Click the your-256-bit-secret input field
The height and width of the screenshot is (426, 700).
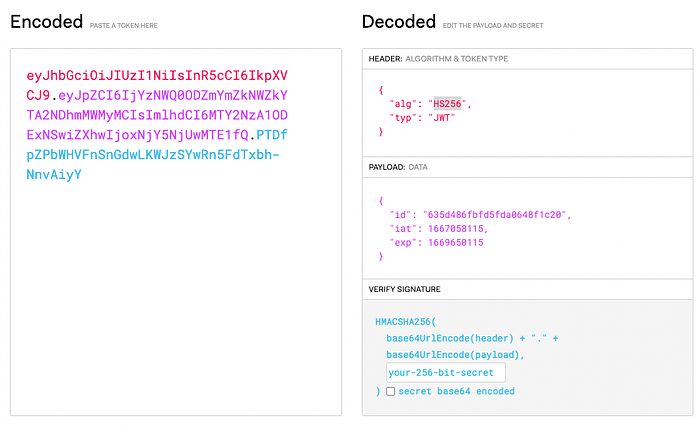[x=446, y=372]
